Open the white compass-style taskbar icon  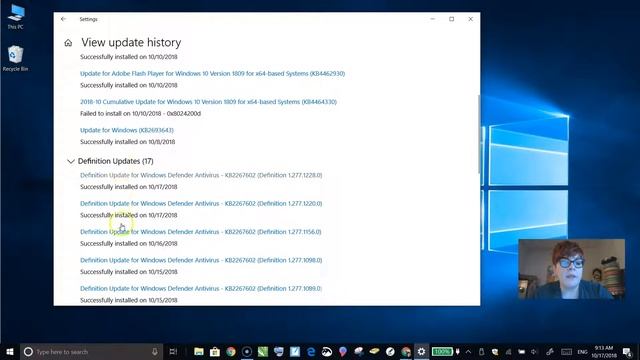(390, 351)
